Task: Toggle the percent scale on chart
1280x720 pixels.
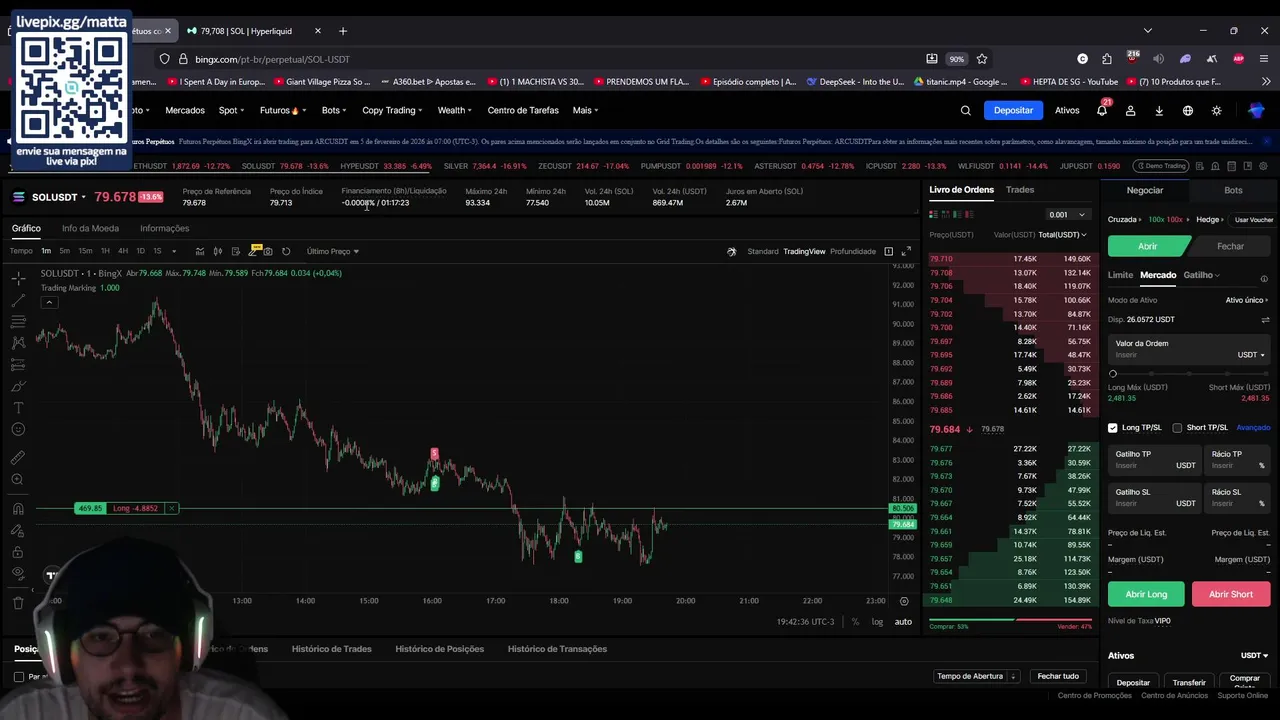Action: (855, 622)
